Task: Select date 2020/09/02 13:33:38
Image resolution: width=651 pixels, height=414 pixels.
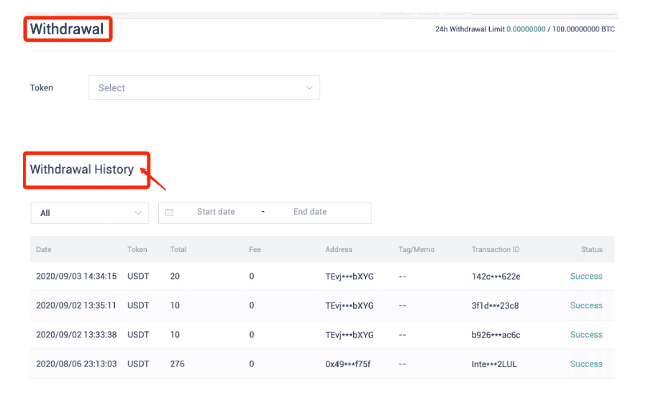Action: [76, 335]
